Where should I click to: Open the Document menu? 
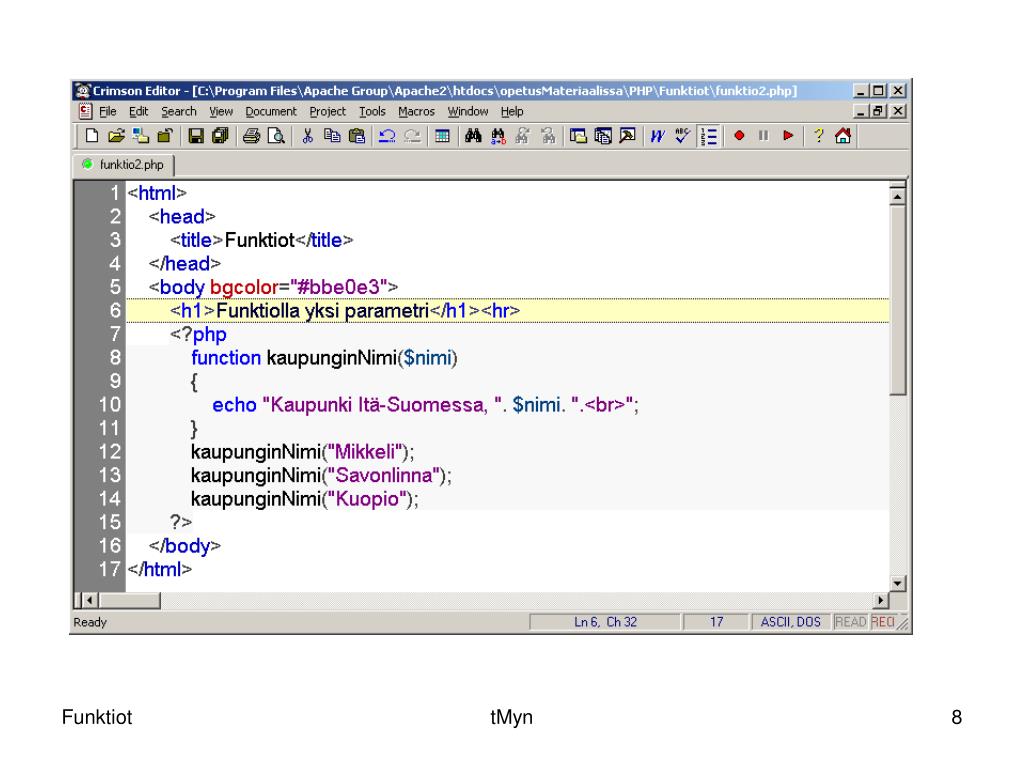(x=271, y=112)
